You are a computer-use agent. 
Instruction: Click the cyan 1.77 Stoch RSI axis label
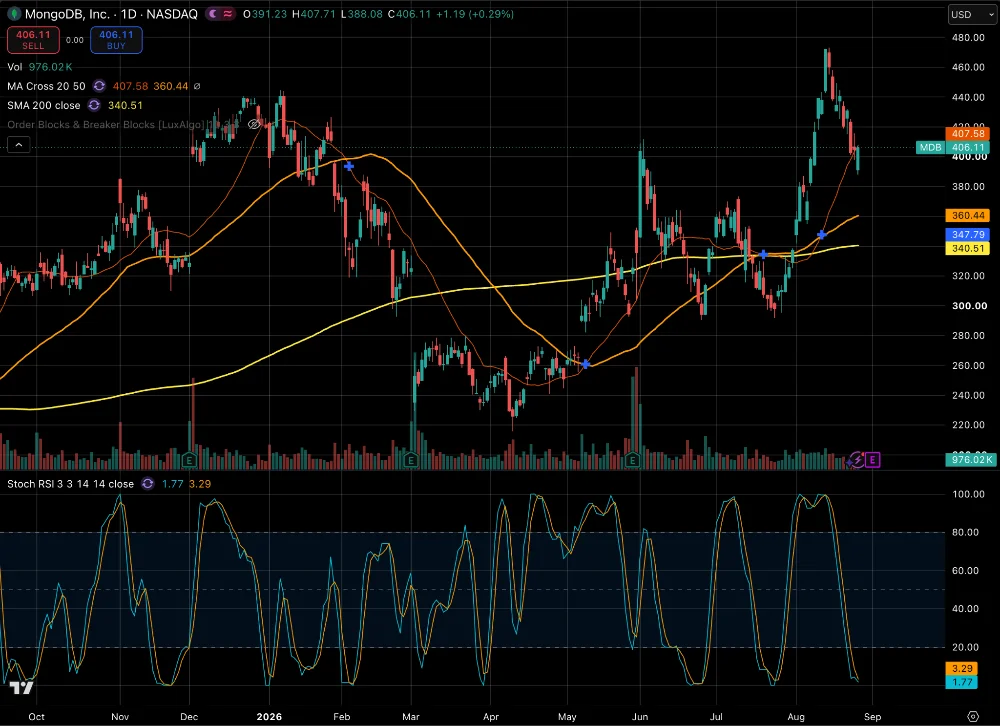[962, 682]
